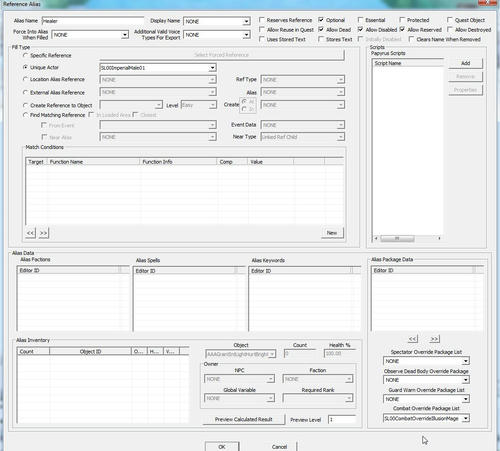This screenshot has width=500, height=451.
Task: Click the Papyrus Scripts scrollbar left arrow
Action: click(376, 238)
